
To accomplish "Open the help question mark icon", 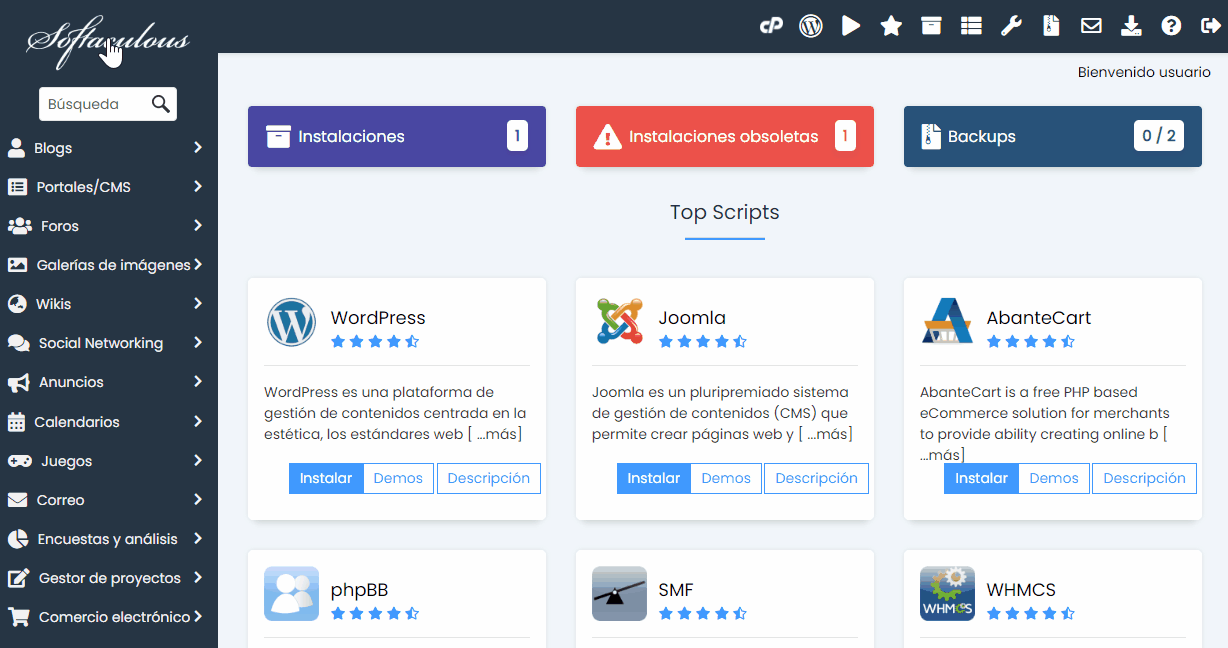I will click(1171, 26).
